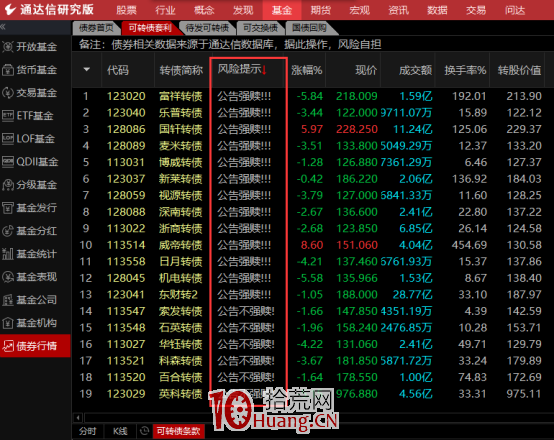Open the 资讯 top menu

tap(398, 10)
